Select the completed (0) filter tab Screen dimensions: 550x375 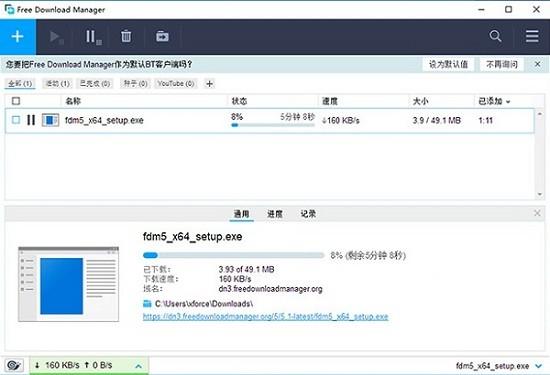95,83
